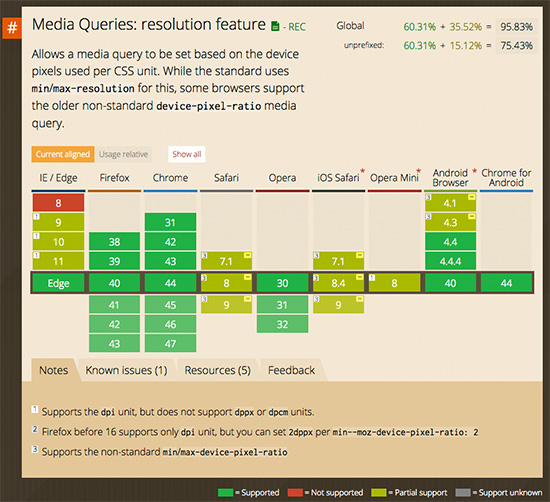Click the IE / Edge column header

pyautogui.click(x=58, y=178)
